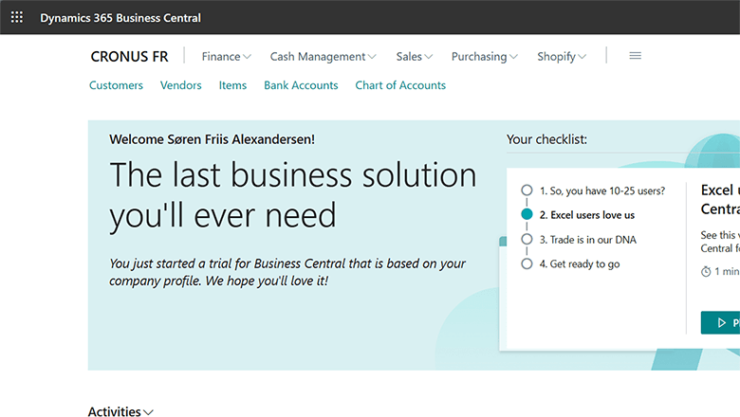740x417 pixels.
Task: Open the Vendors link
Action: point(181,85)
